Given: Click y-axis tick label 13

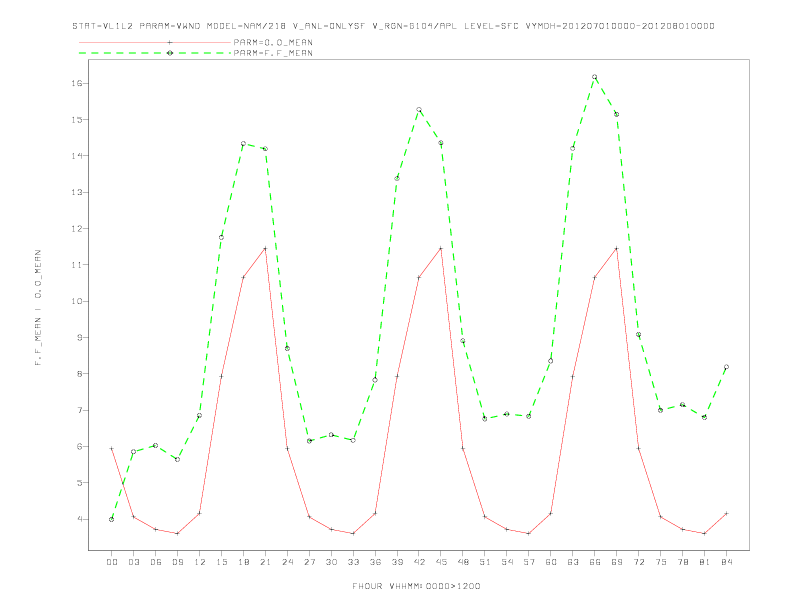Looking at the screenshot, I should point(77,192).
